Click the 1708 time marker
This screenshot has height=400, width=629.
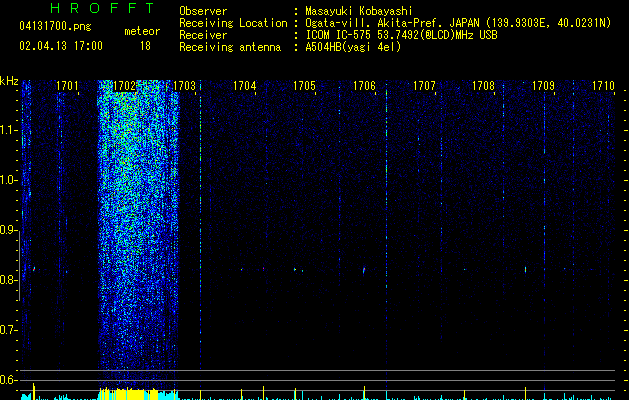[x=483, y=85]
